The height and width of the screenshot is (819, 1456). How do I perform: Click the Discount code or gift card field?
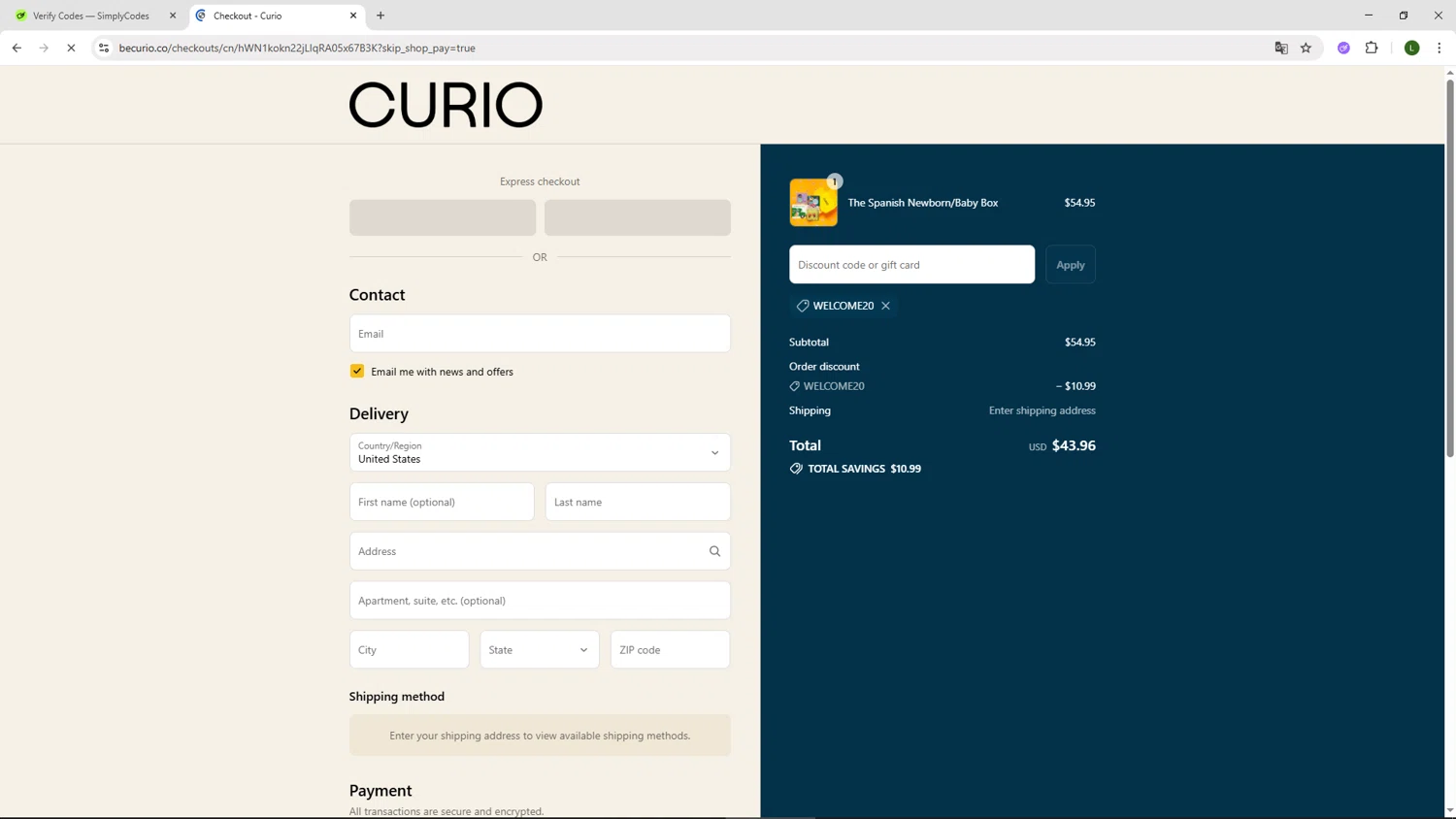click(912, 265)
